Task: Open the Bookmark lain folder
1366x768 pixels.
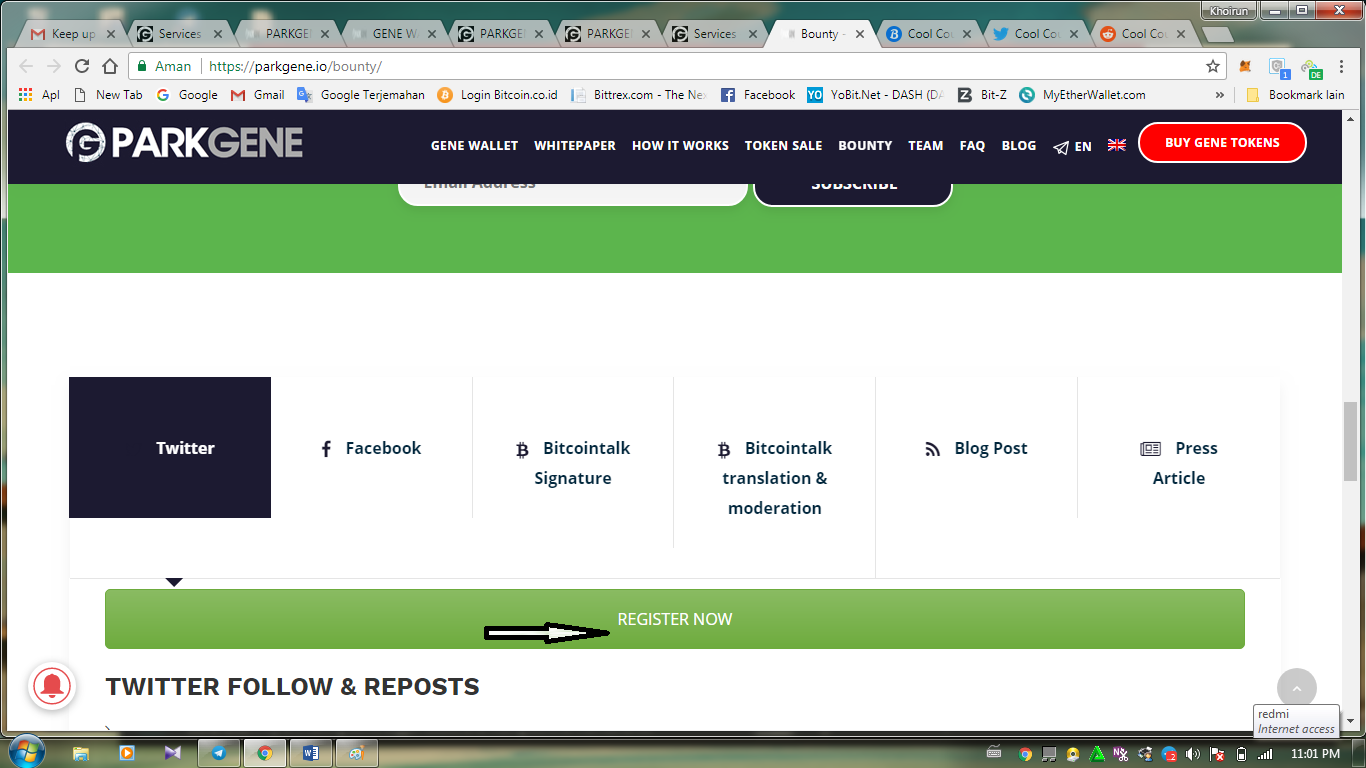Action: 1295,95
